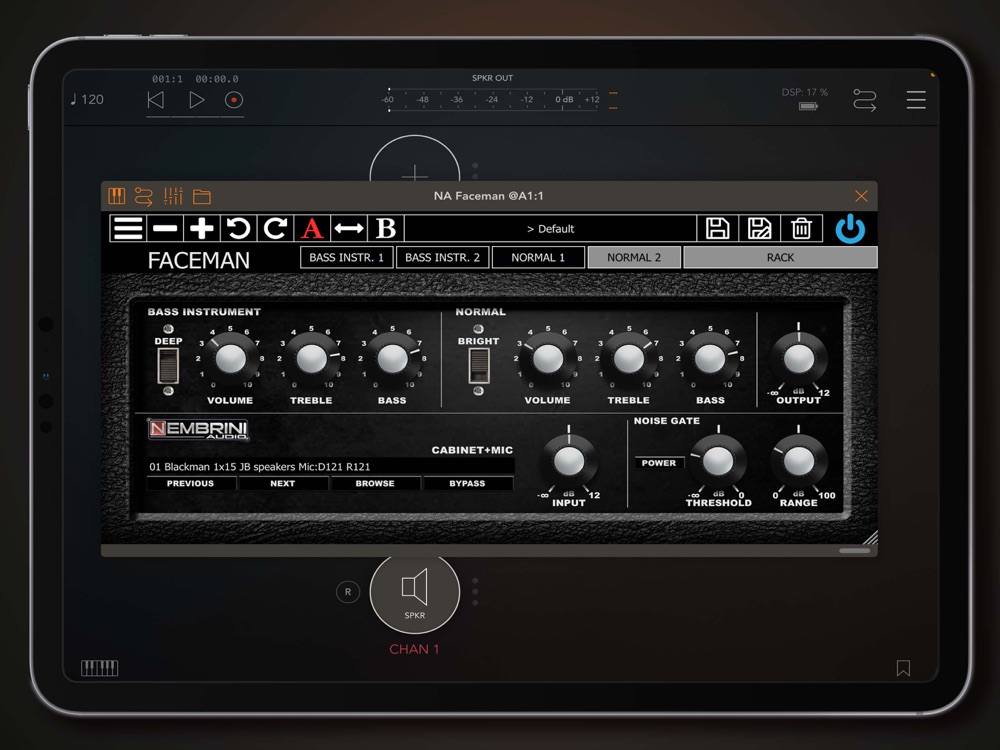Image resolution: width=1000 pixels, height=750 pixels.
Task: Select the A comparison state
Action: (x=312, y=228)
